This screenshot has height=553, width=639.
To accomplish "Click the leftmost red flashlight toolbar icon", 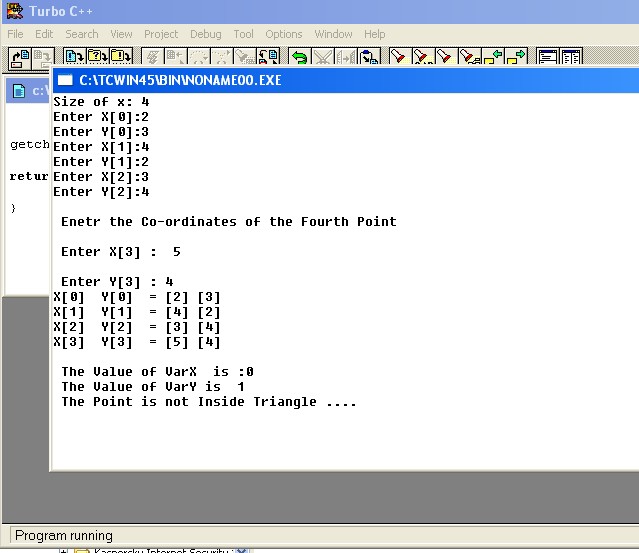I will (397, 58).
